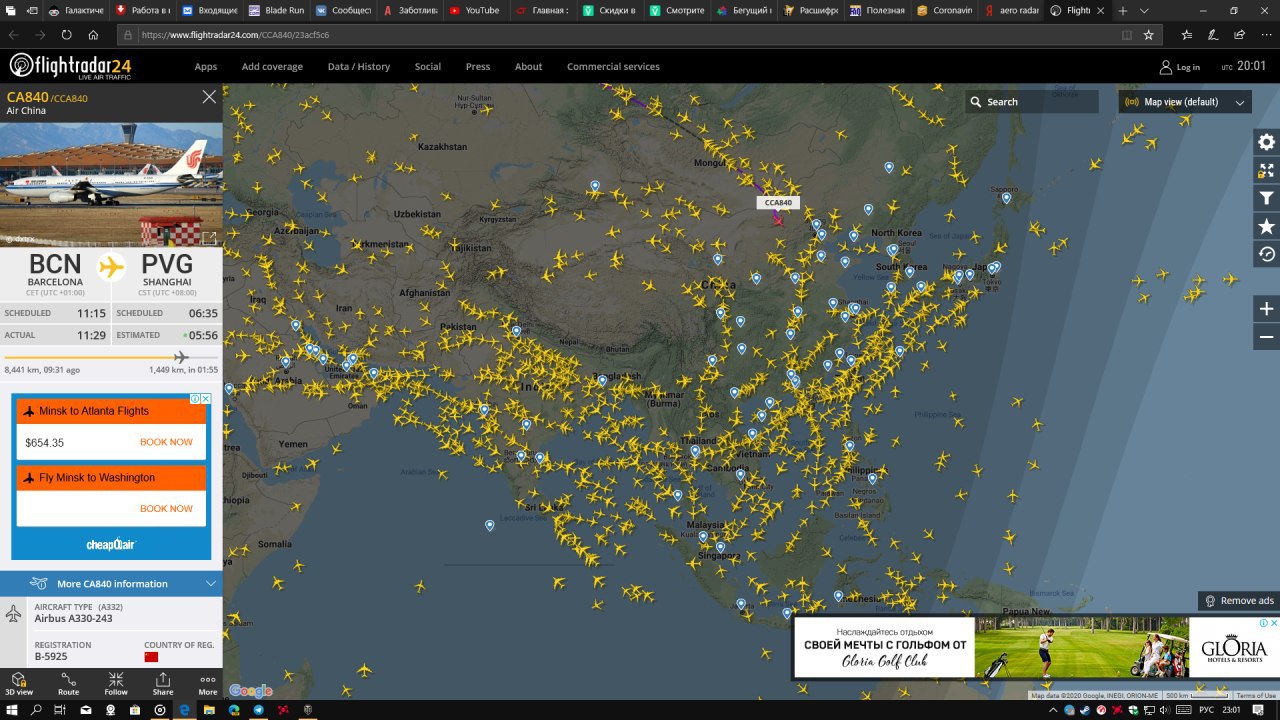
Task: Show hidden system tray icons chevron
Action: coord(1054,710)
